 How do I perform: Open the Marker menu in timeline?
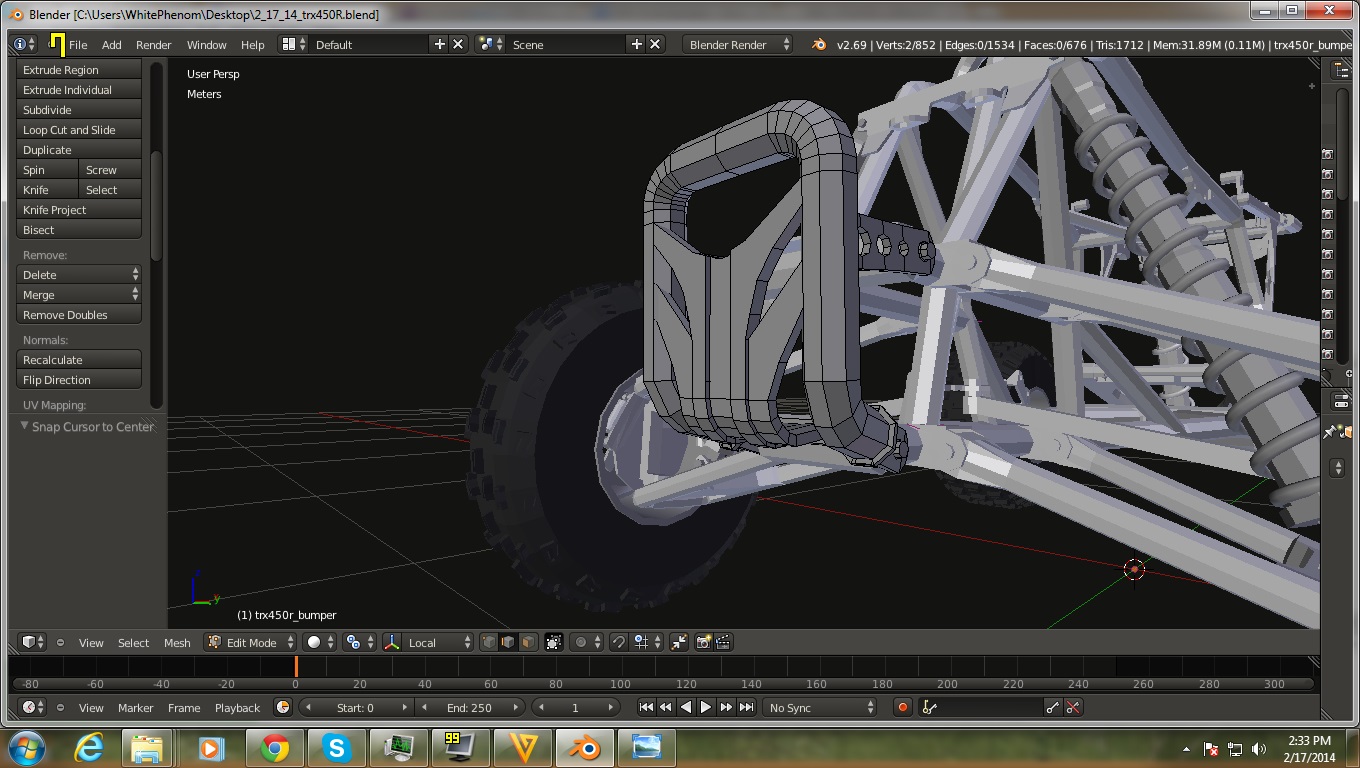(x=136, y=707)
